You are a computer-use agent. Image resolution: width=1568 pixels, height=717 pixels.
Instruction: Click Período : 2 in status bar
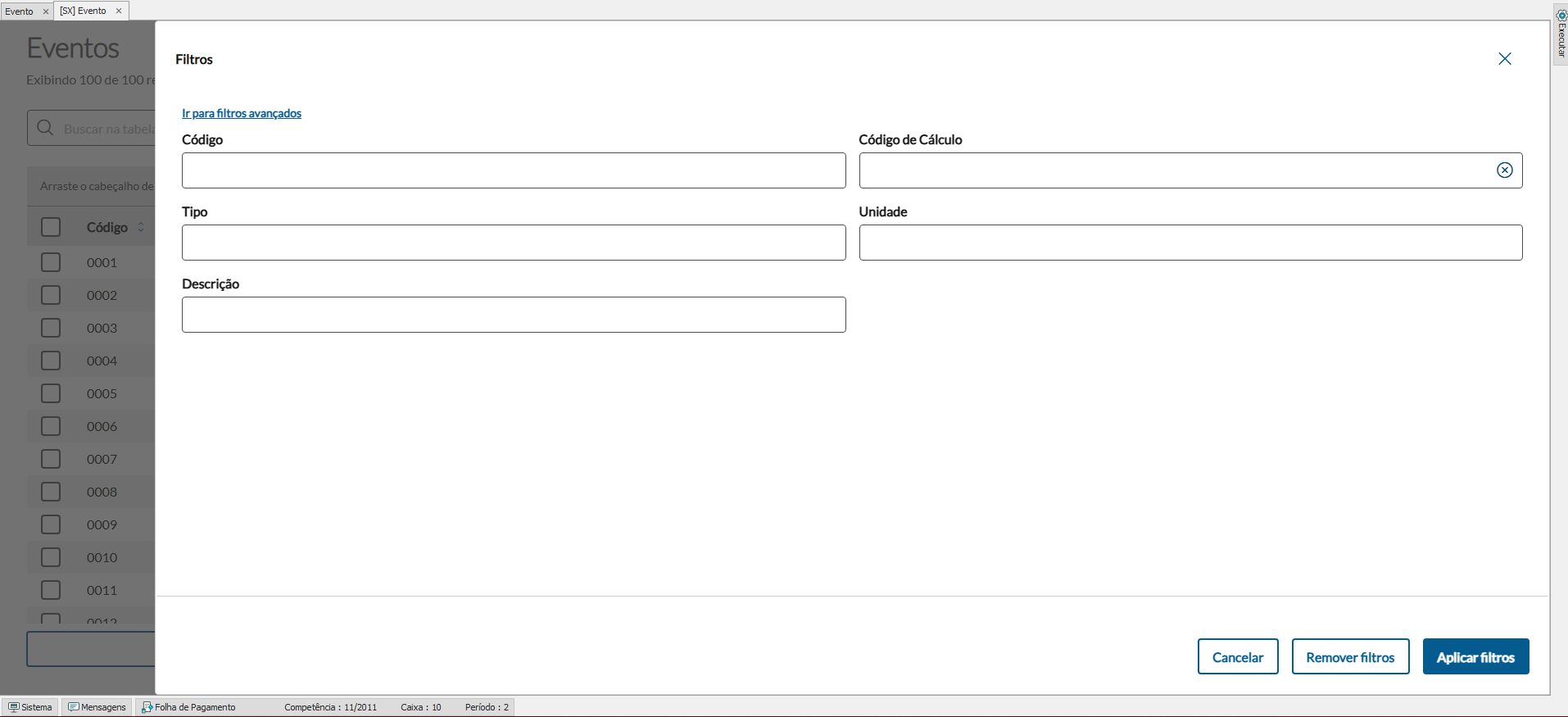487,707
